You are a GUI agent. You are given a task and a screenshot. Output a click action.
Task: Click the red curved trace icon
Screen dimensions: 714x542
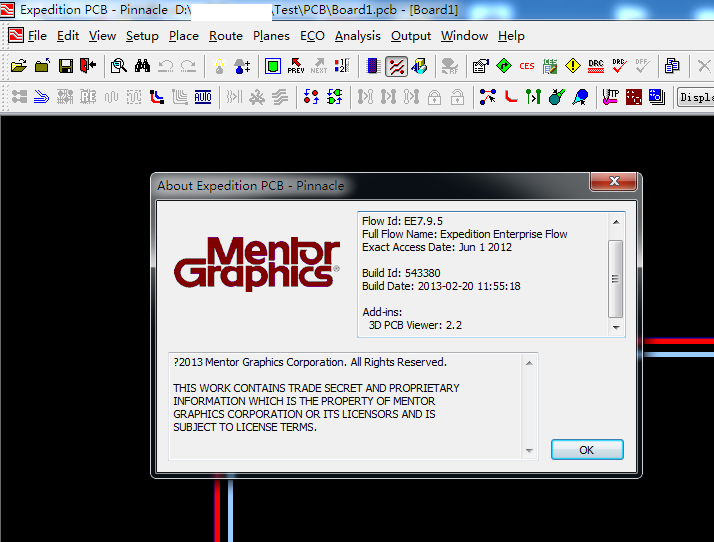tap(510, 97)
